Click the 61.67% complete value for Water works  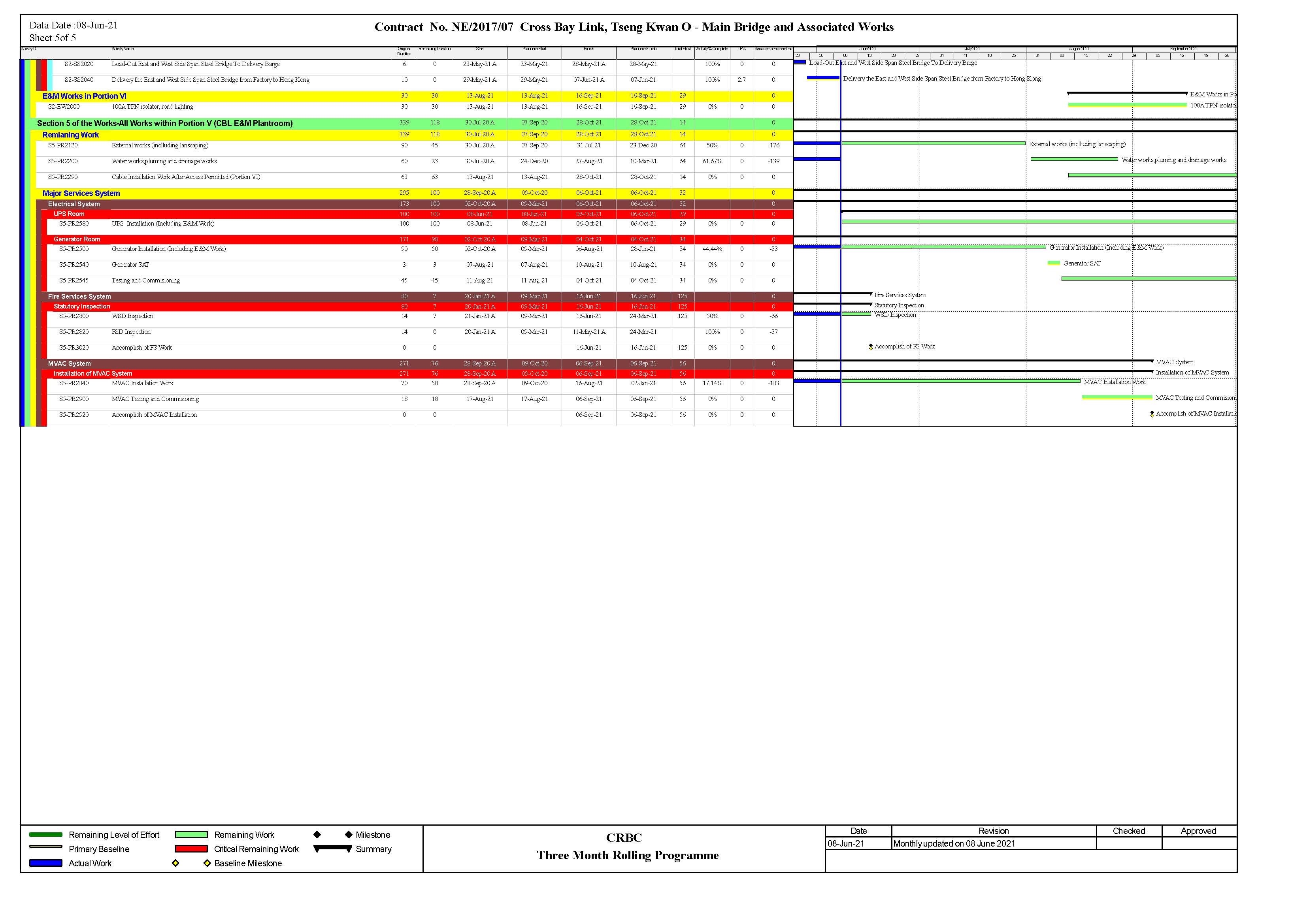[712, 162]
